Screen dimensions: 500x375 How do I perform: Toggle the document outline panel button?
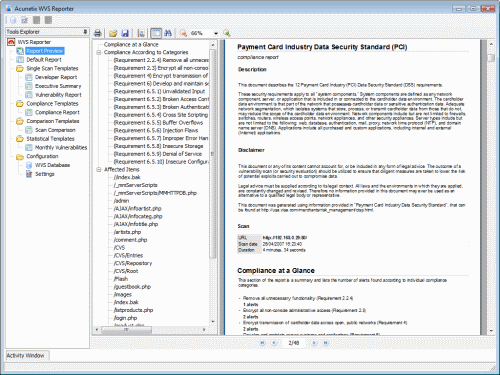point(156,33)
